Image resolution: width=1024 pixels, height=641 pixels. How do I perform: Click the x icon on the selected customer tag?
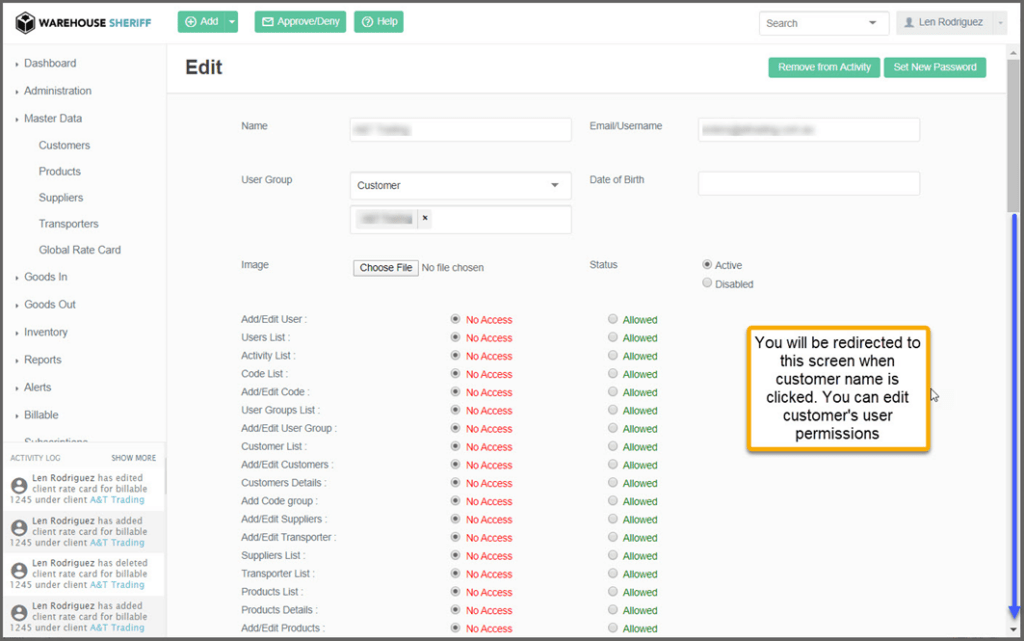(x=424, y=218)
